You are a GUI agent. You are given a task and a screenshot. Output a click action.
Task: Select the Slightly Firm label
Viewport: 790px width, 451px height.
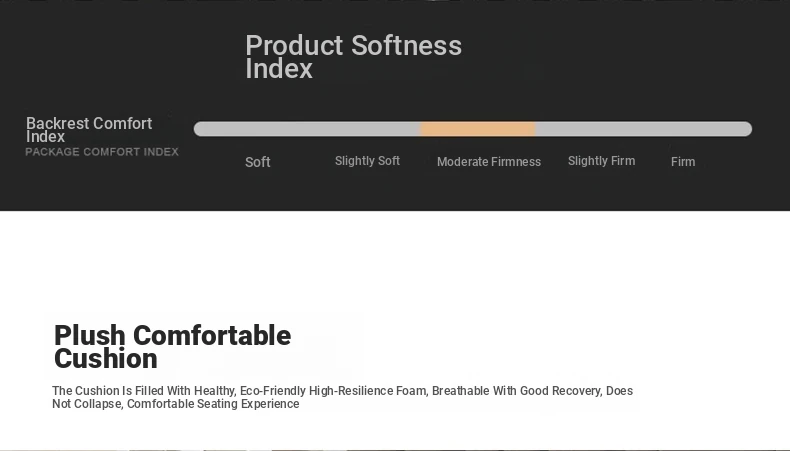pyautogui.click(x=601, y=161)
